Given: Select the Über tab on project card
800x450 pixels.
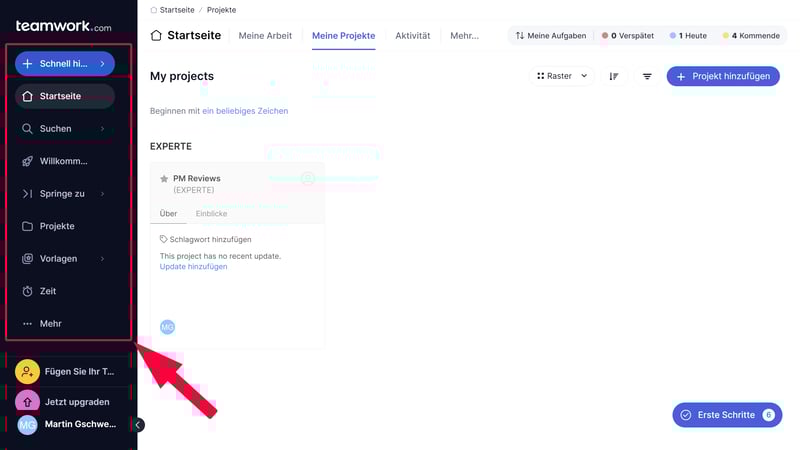Looking at the screenshot, I should point(168,213).
